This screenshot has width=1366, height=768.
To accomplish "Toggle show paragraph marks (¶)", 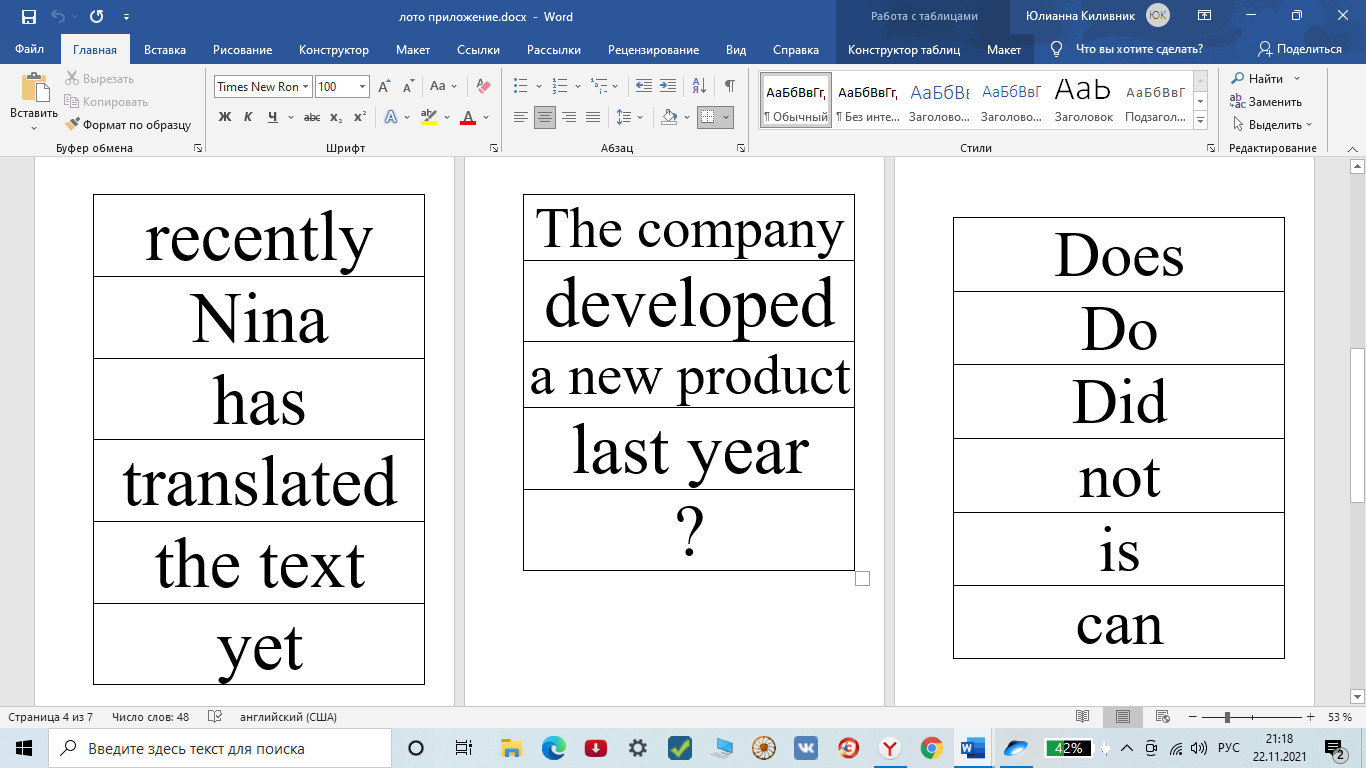I will 730,87.
